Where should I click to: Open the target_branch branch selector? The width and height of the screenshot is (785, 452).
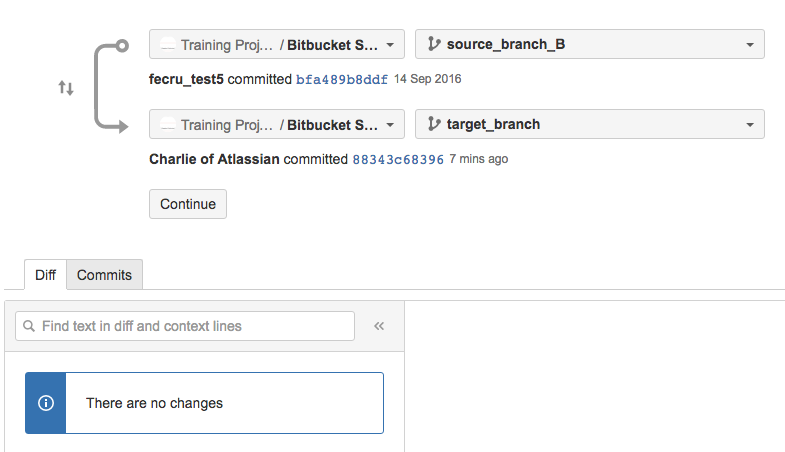click(590, 125)
